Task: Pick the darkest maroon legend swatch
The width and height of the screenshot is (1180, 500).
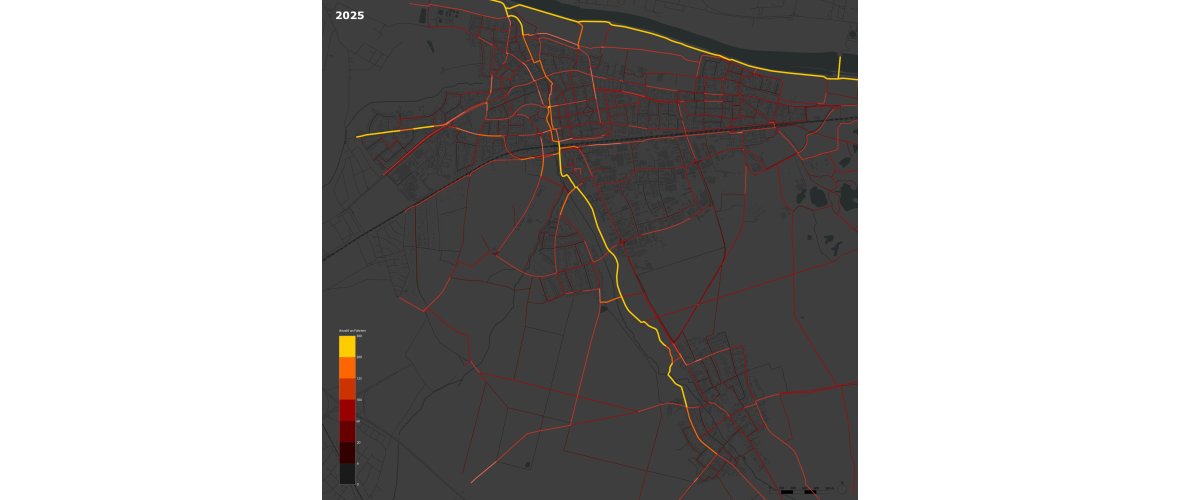Action: (347, 452)
